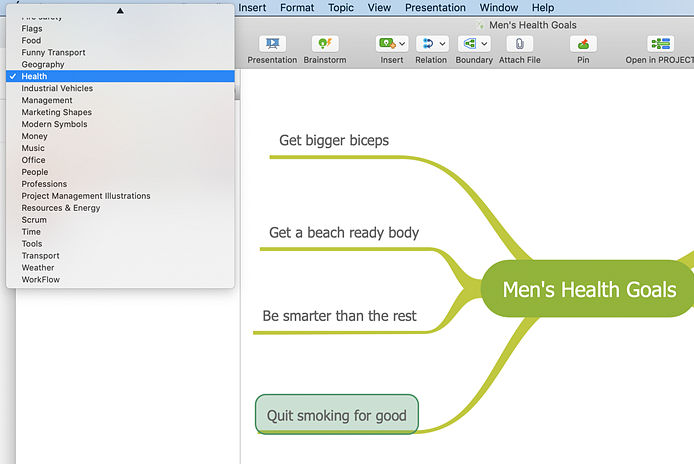
Task: Pick Professions from the list
Action: 120,184
